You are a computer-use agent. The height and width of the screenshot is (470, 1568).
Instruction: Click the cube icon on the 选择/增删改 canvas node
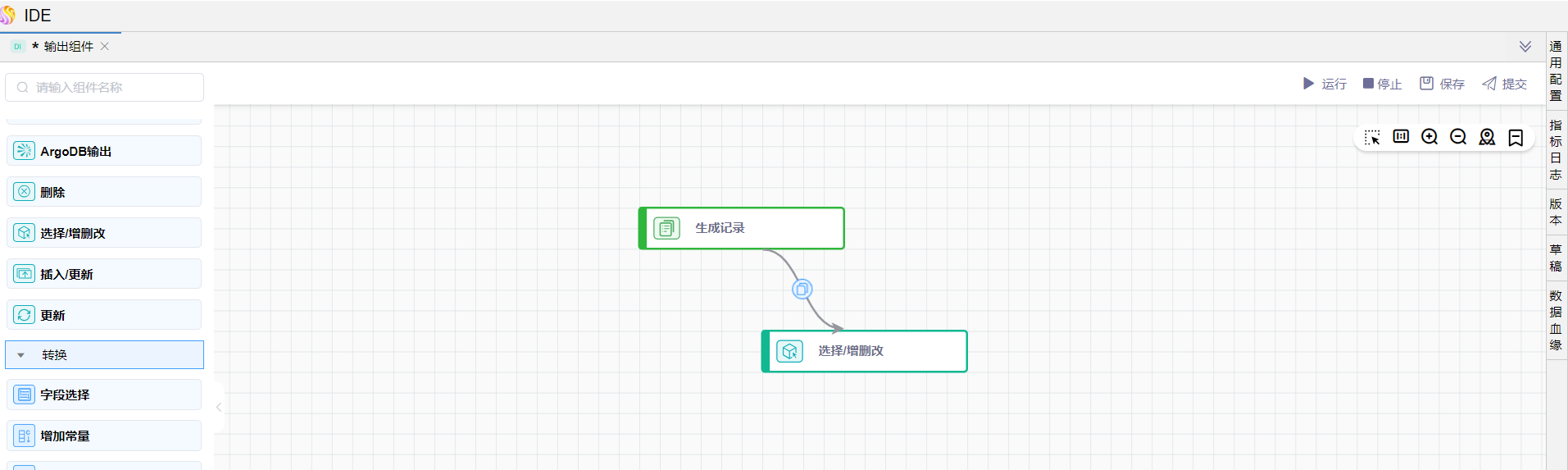click(x=789, y=351)
